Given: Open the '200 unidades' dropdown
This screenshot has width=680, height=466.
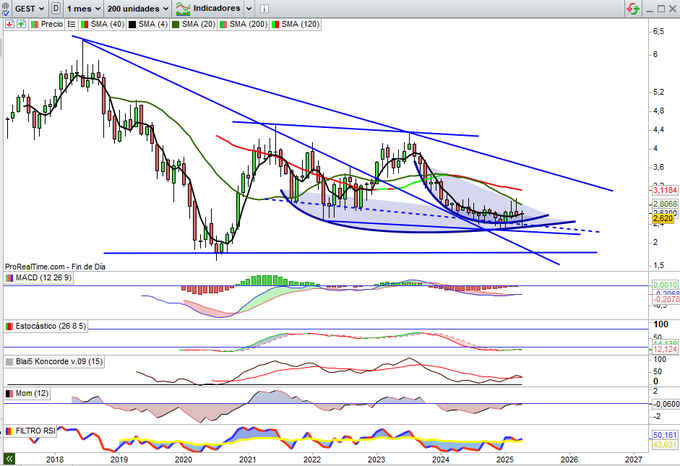Looking at the screenshot, I should click(x=137, y=8).
